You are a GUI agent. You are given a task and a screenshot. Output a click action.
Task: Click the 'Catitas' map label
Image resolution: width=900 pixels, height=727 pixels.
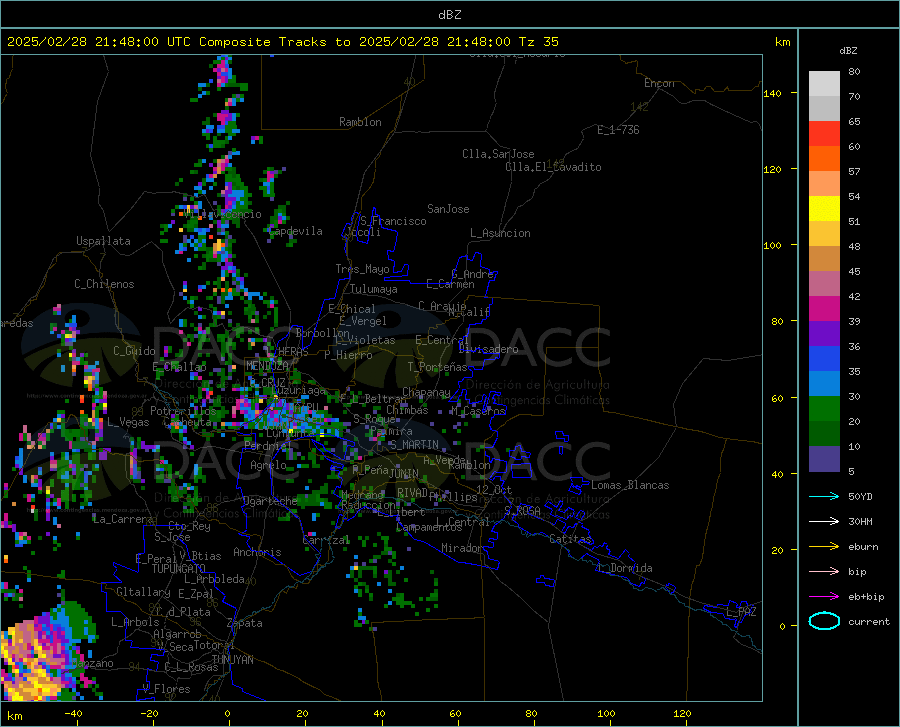point(571,539)
